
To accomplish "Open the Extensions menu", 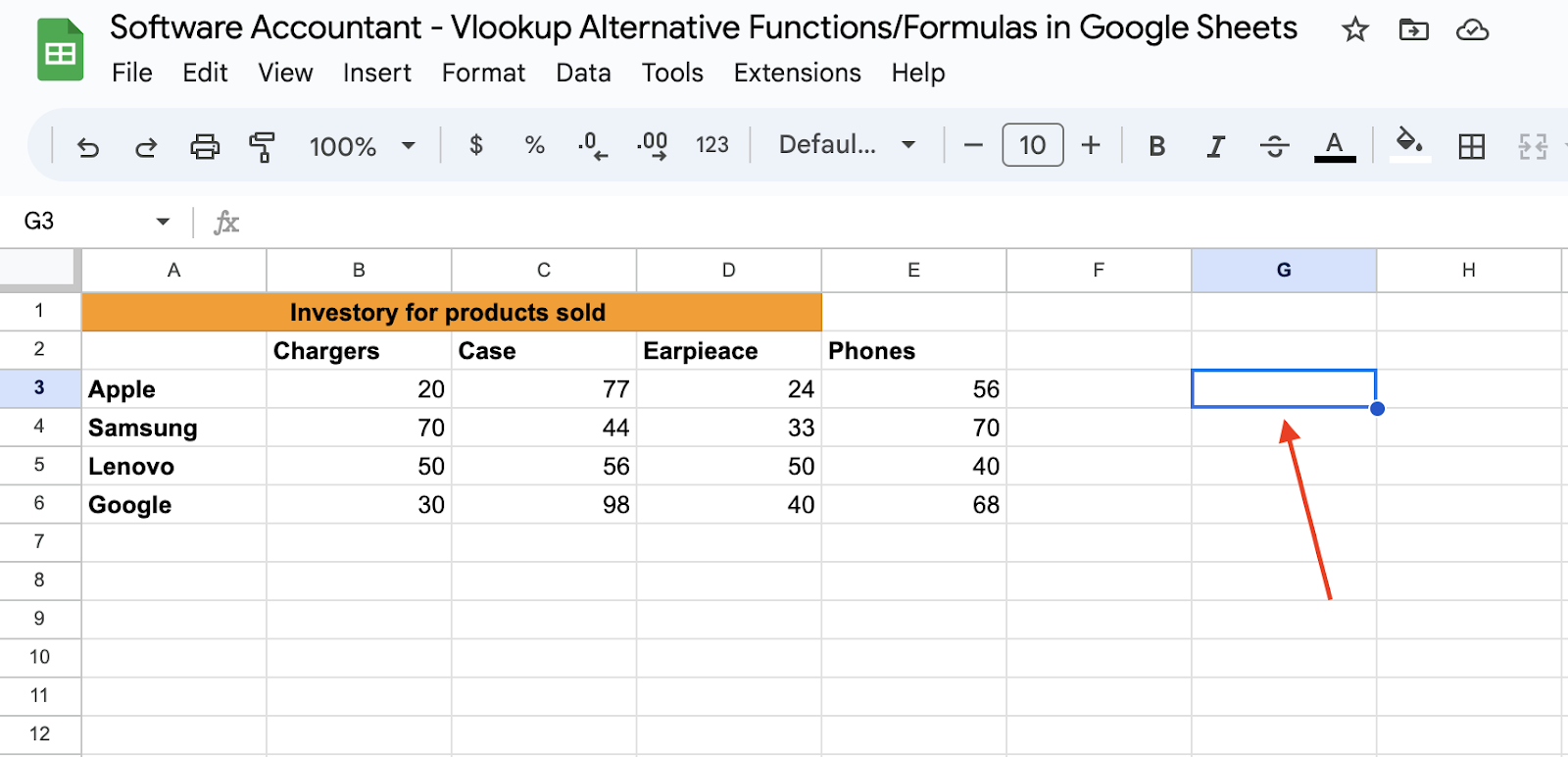I will tap(798, 73).
